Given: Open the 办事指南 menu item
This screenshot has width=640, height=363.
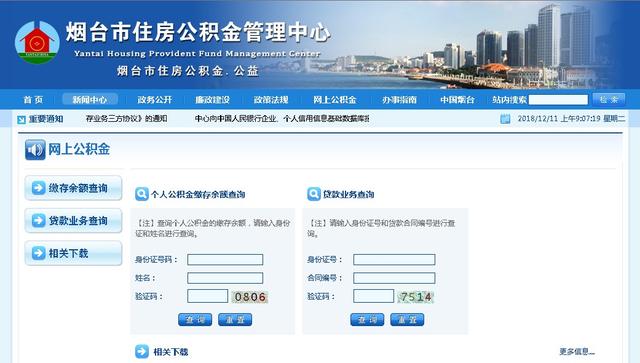Looking at the screenshot, I should pos(399,100).
